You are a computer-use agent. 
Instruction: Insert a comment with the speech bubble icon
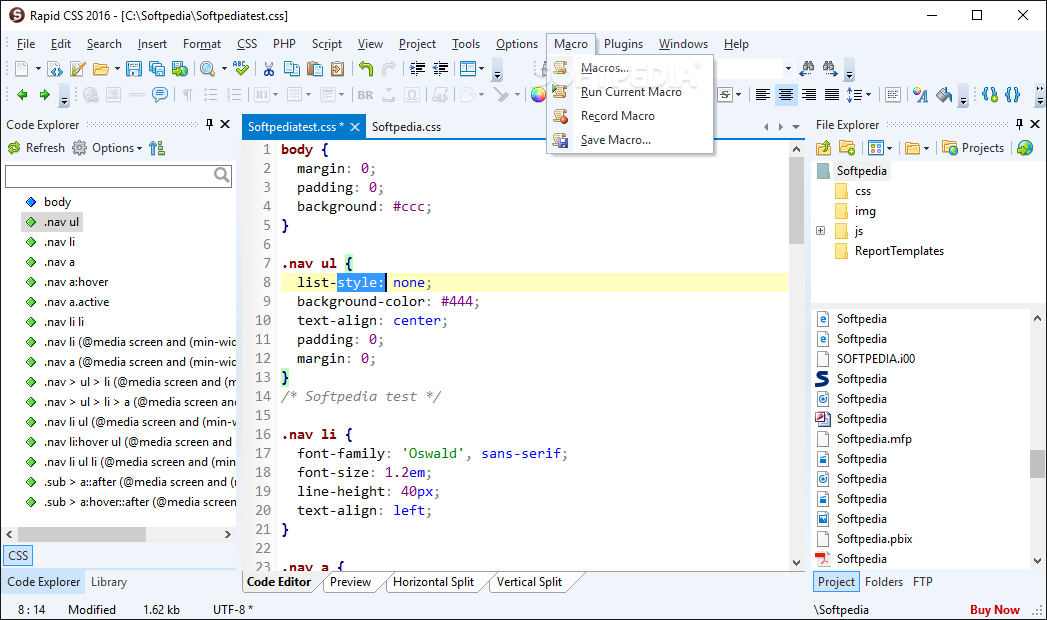160,95
